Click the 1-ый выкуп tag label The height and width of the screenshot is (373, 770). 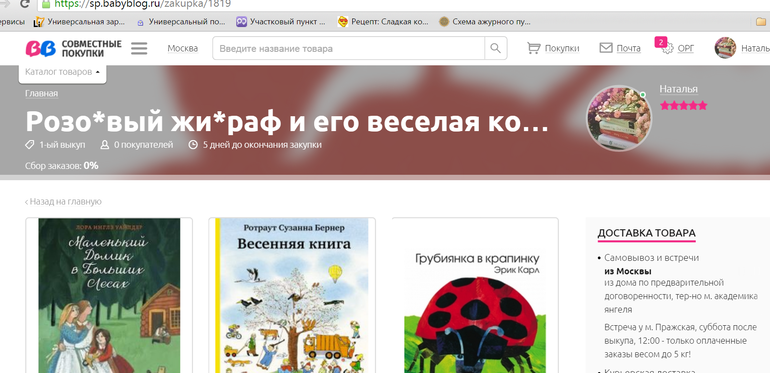click(55, 145)
